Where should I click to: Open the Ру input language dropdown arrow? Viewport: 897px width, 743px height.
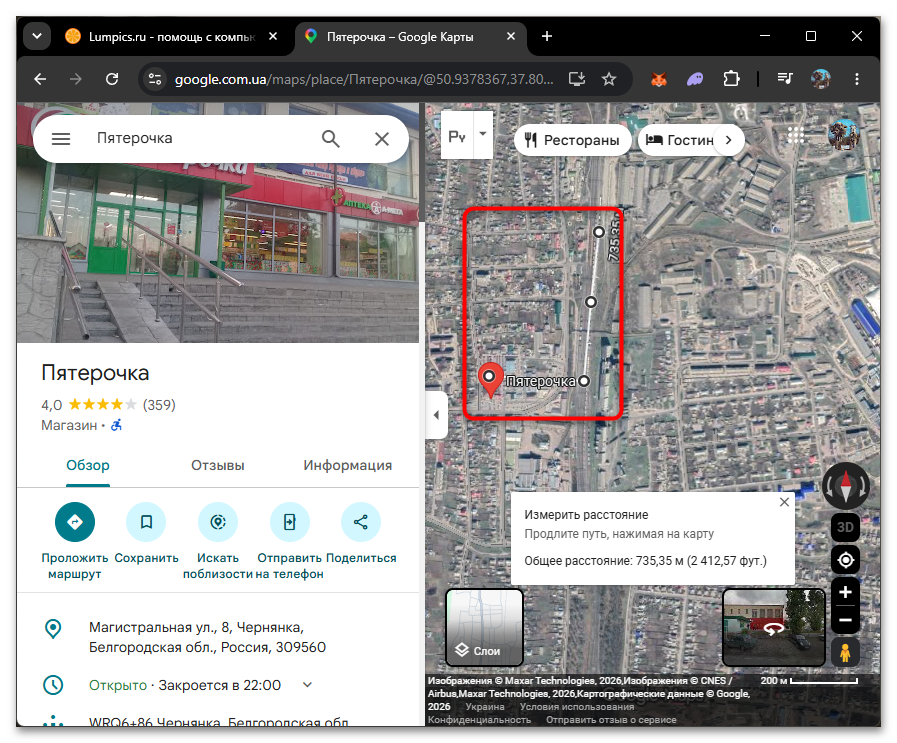point(483,134)
